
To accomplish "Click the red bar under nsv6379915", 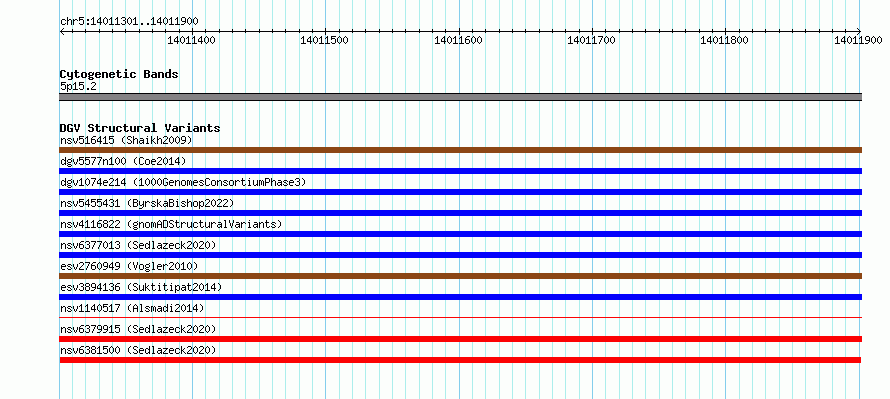I will (x=460, y=339).
